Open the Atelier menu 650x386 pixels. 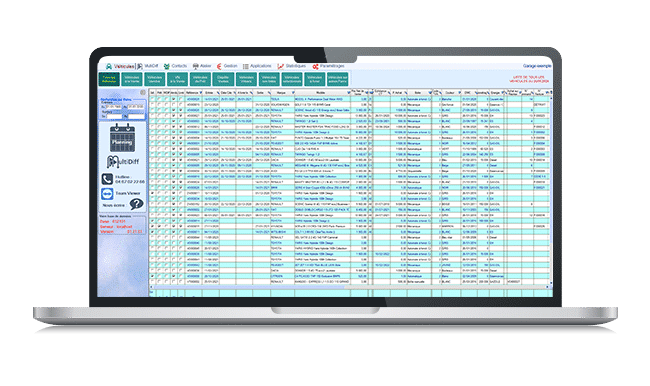[x=202, y=66]
